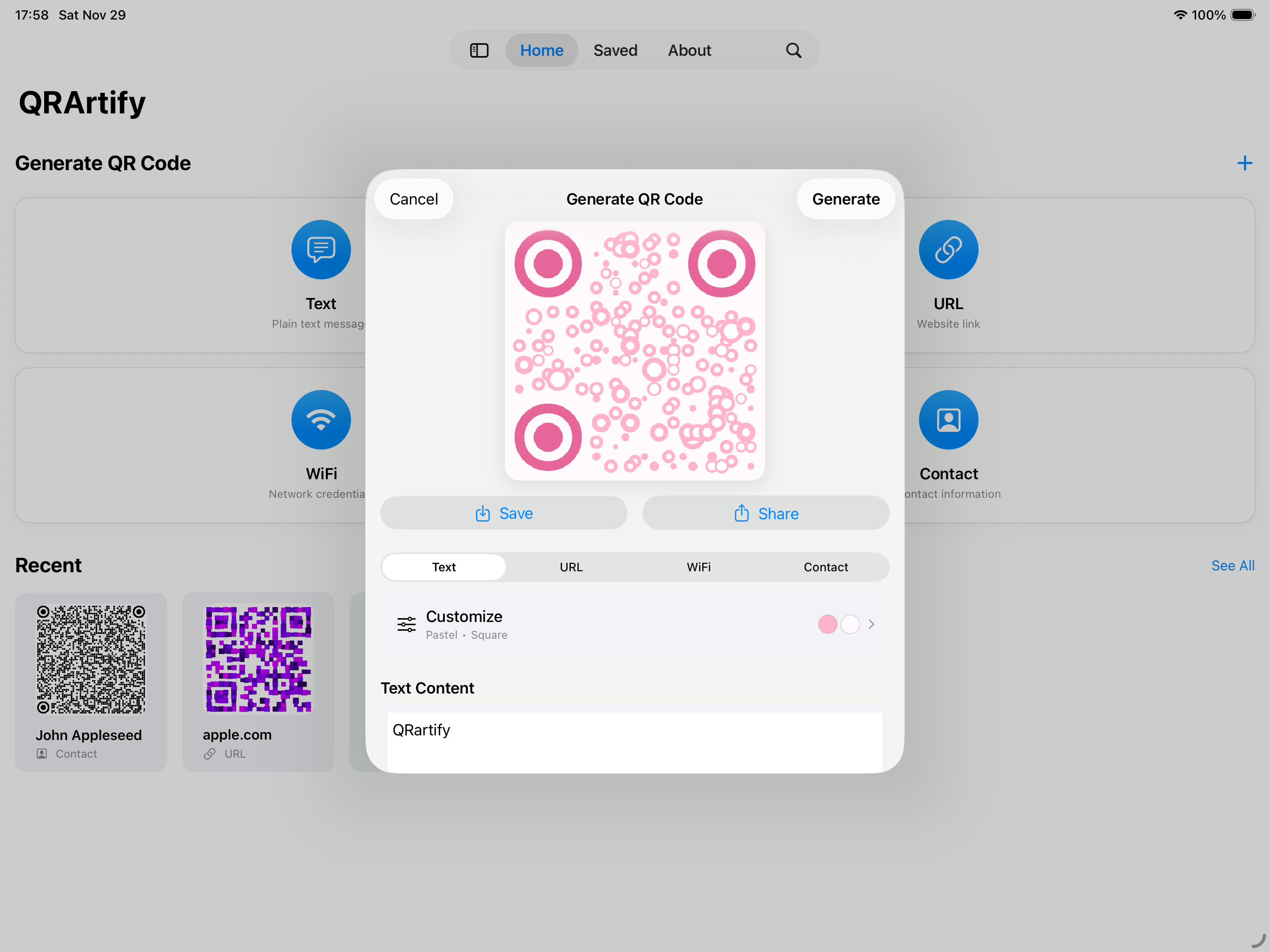Share the generated QR code
The height and width of the screenshot is (952, 1270).
765,513
